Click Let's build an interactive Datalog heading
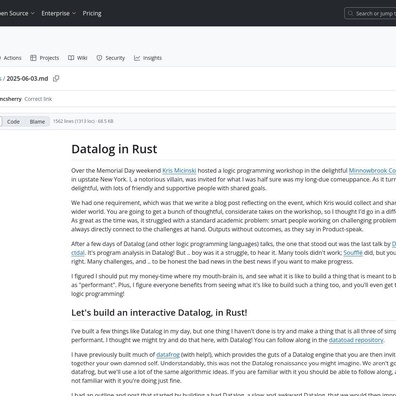Viewport: 396px width, 396px height. point(159,313)
